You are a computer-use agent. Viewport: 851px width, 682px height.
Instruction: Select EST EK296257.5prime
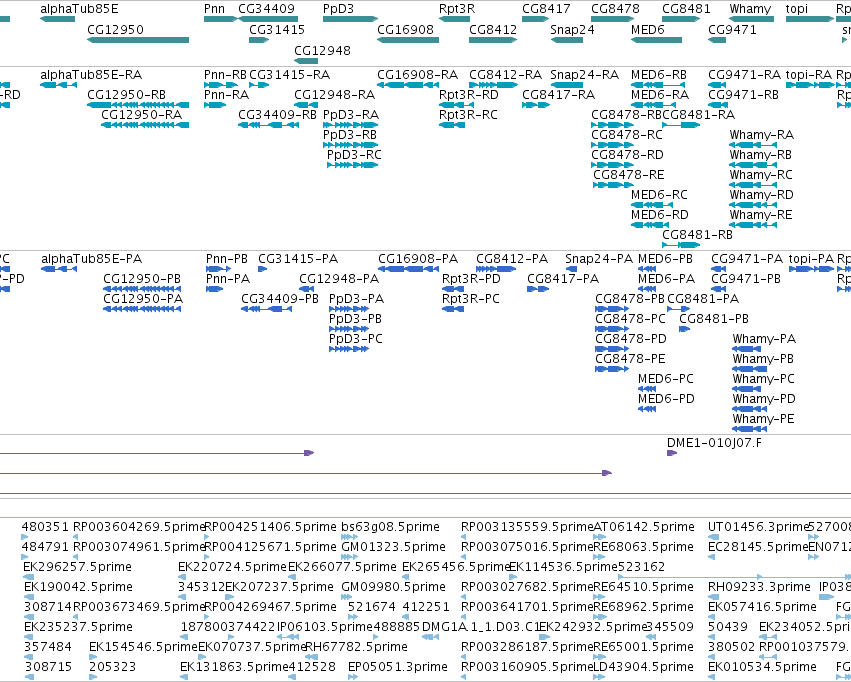point(78,568)
